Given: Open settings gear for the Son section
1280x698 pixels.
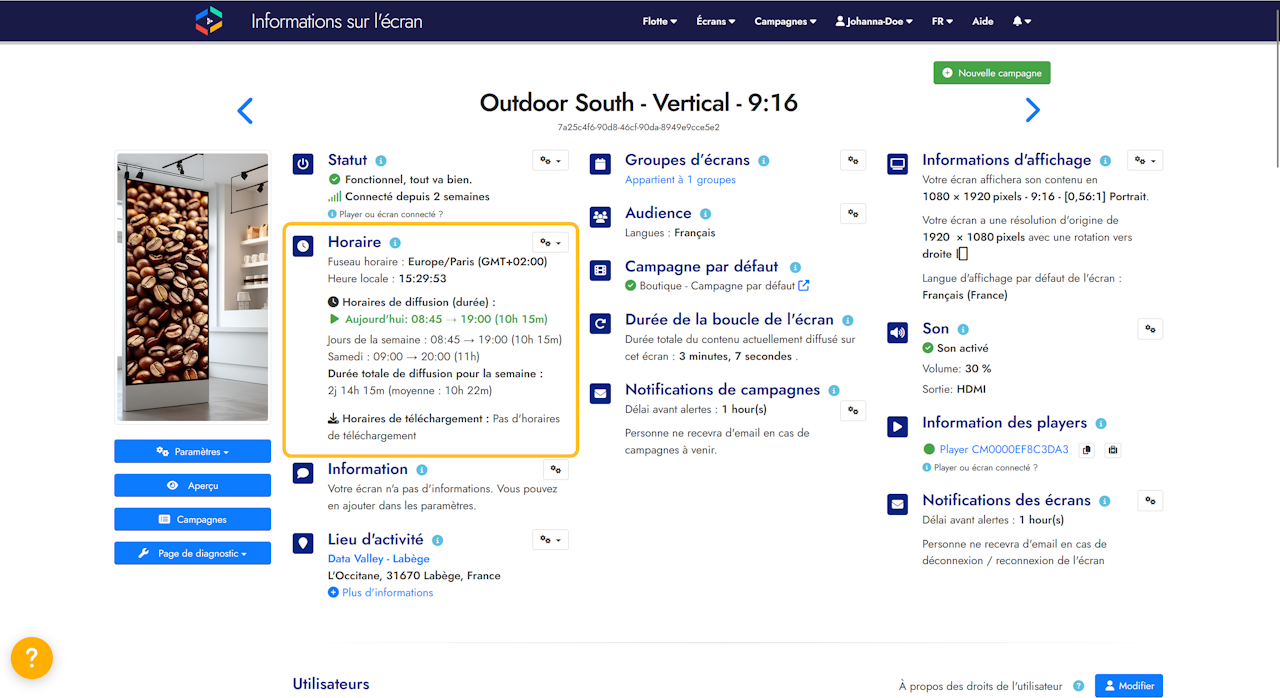Looking at the screenshot, I should coord(1150,328).
